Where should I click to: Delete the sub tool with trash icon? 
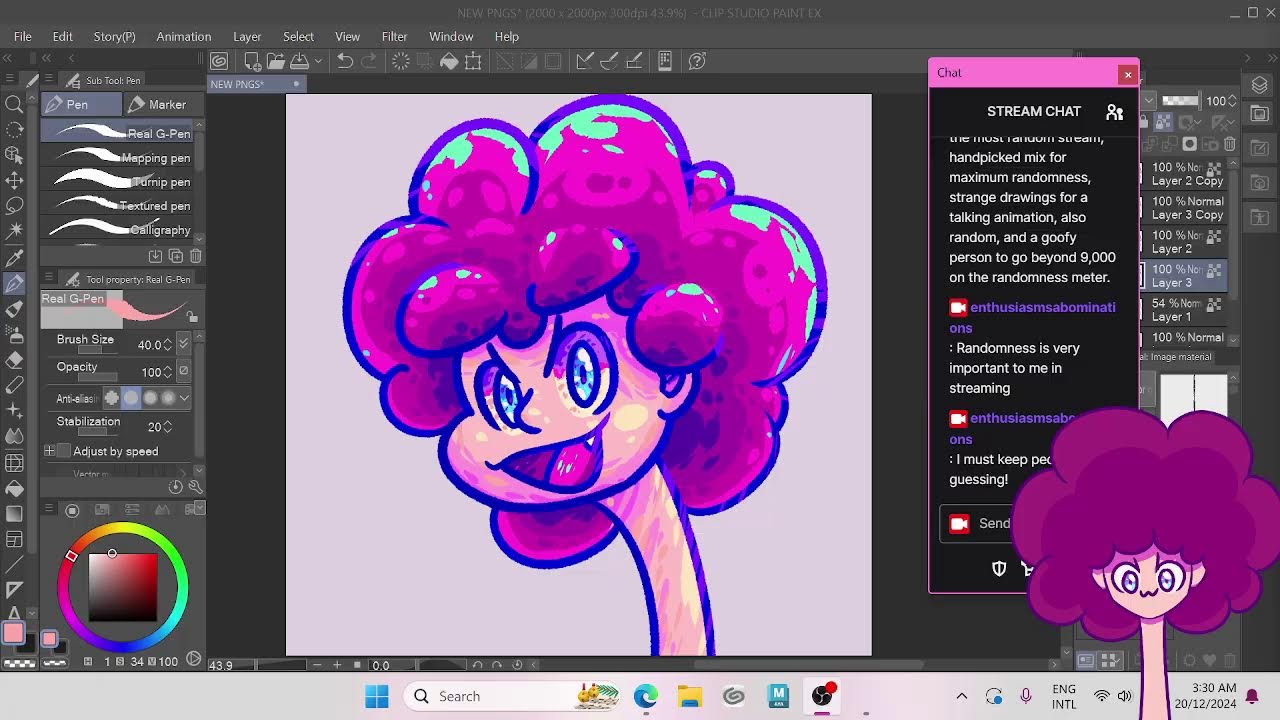click(x=195, y=256)
